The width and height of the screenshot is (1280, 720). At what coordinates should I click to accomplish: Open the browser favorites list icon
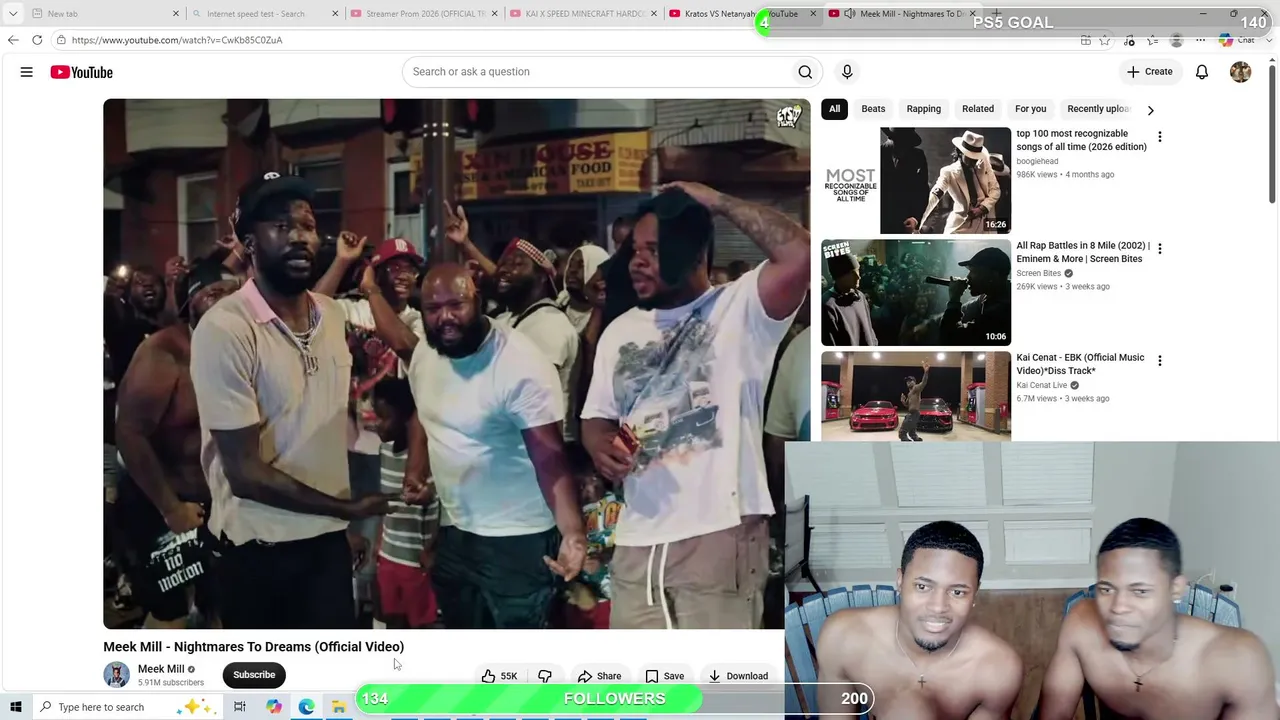1153,40
